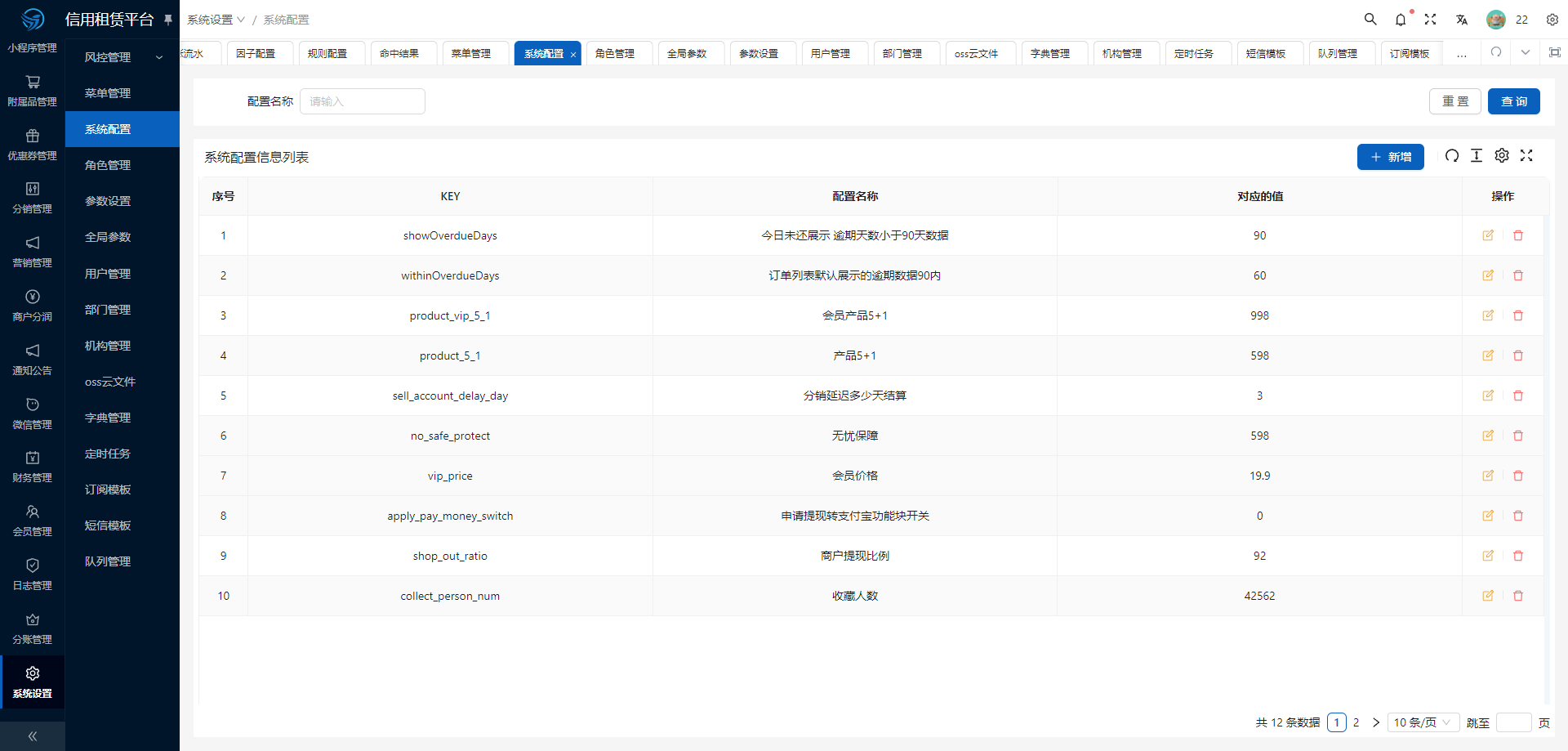Change table row density icon
The height and width of the screenshot is (751, 1568).
(x=1477, y=155)
